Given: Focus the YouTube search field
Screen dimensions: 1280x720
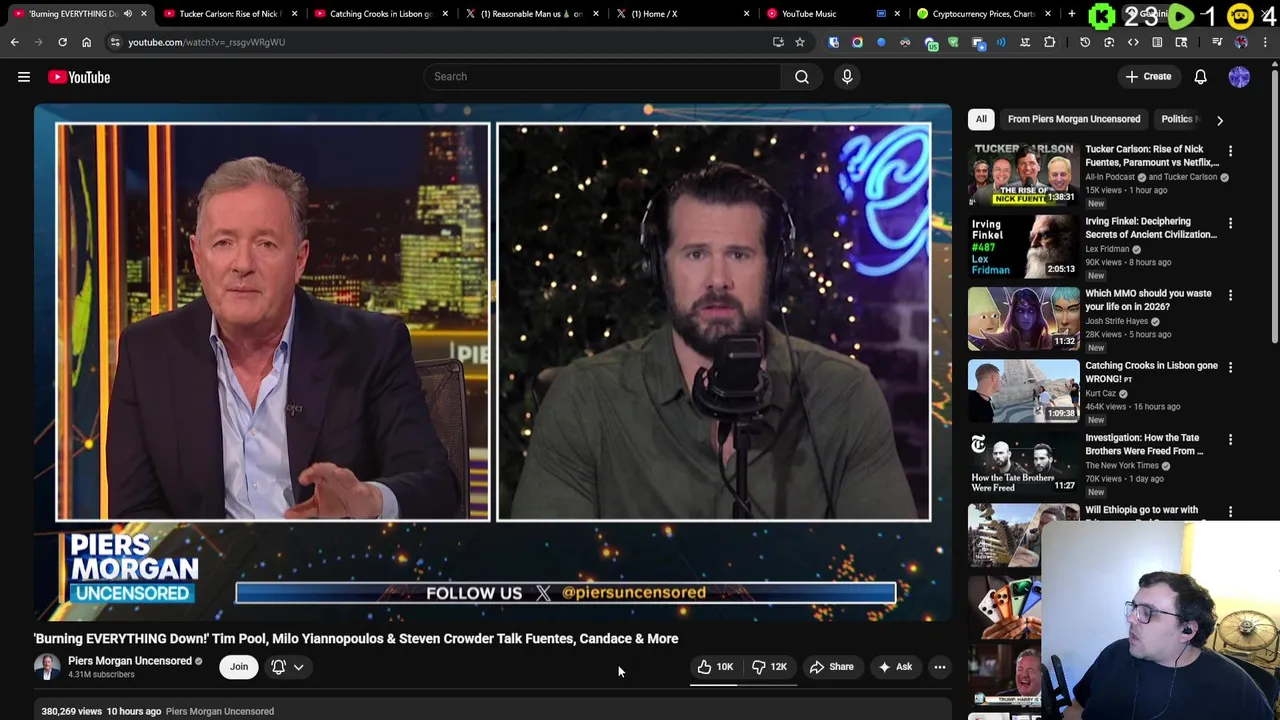Looking at the screenshot, I should click(602, 76).
